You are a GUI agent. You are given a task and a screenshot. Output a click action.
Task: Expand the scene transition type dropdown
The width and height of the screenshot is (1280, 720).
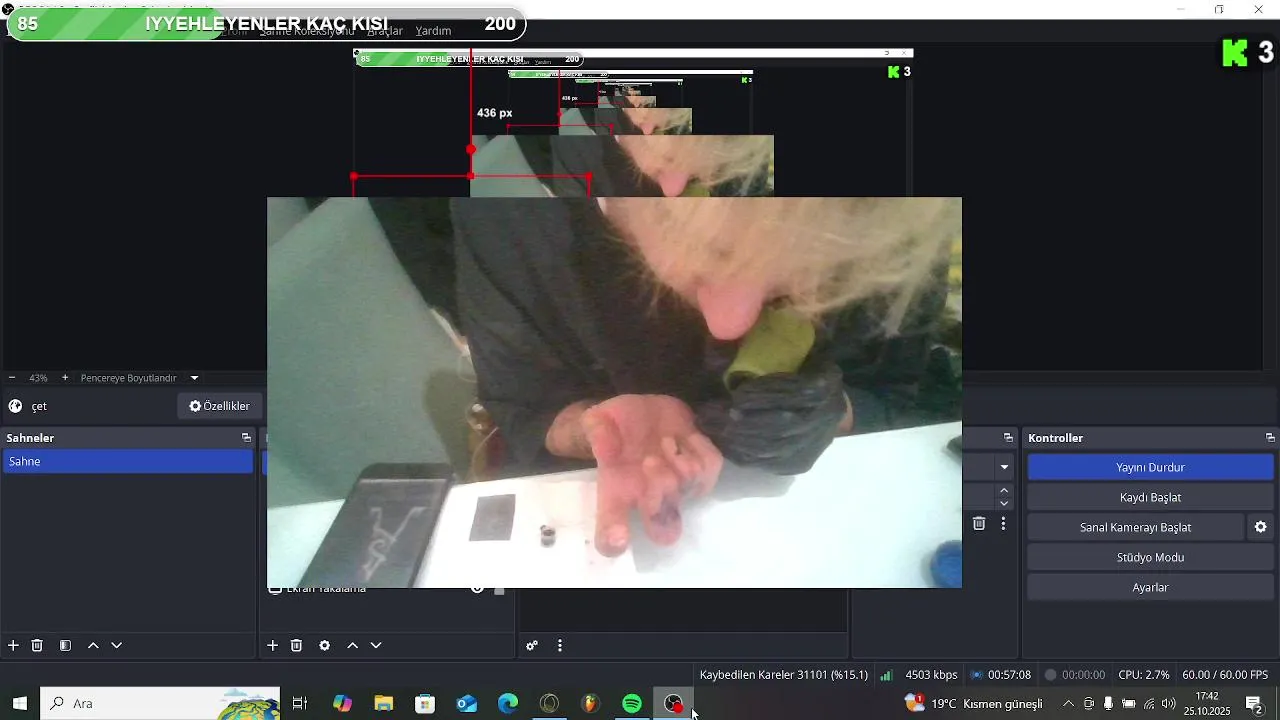[x=1004, y=467]
